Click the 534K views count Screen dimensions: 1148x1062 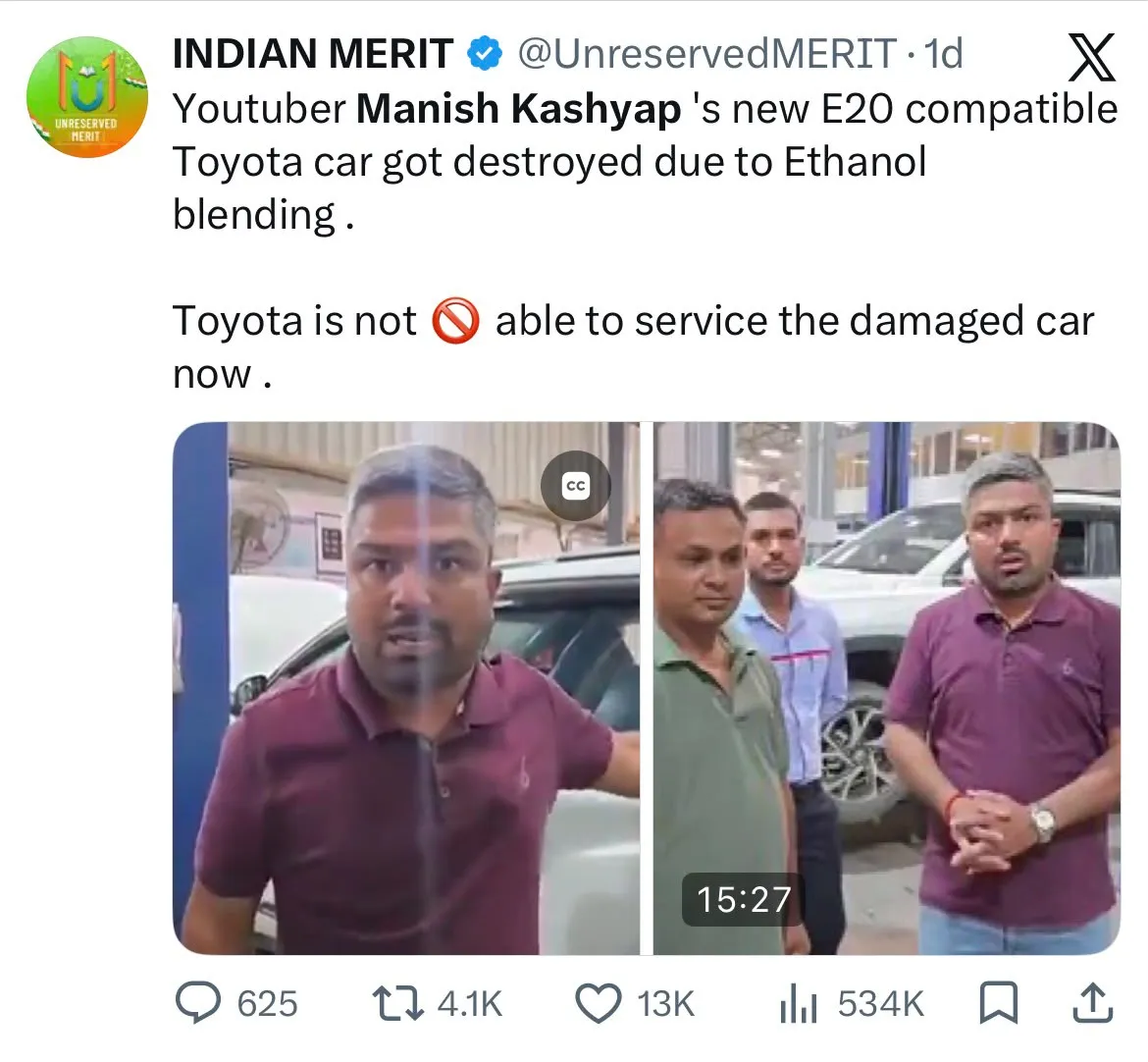click(881, 1003)
